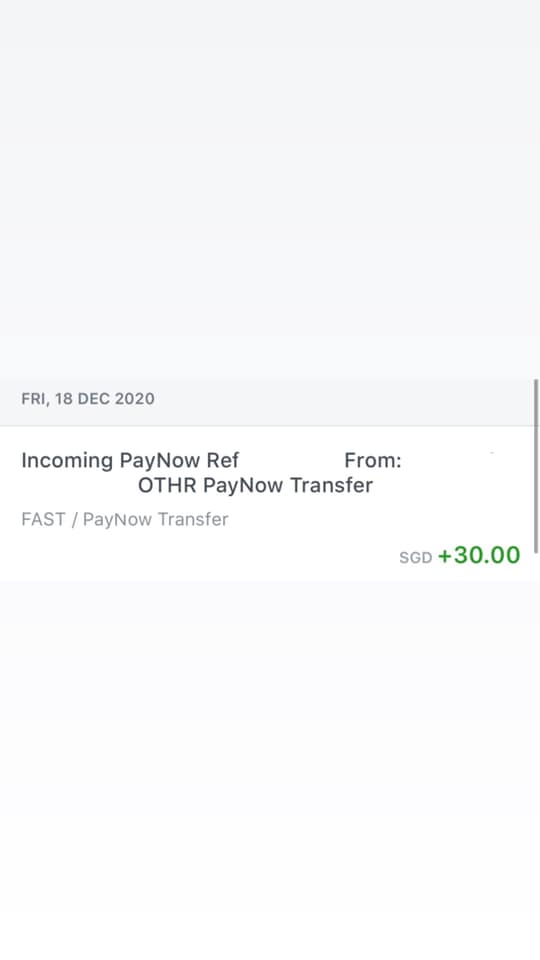Click the From: label in the transaction
Image resolution: width=540 pixels, height=960 pixels.
click(373, 460)
